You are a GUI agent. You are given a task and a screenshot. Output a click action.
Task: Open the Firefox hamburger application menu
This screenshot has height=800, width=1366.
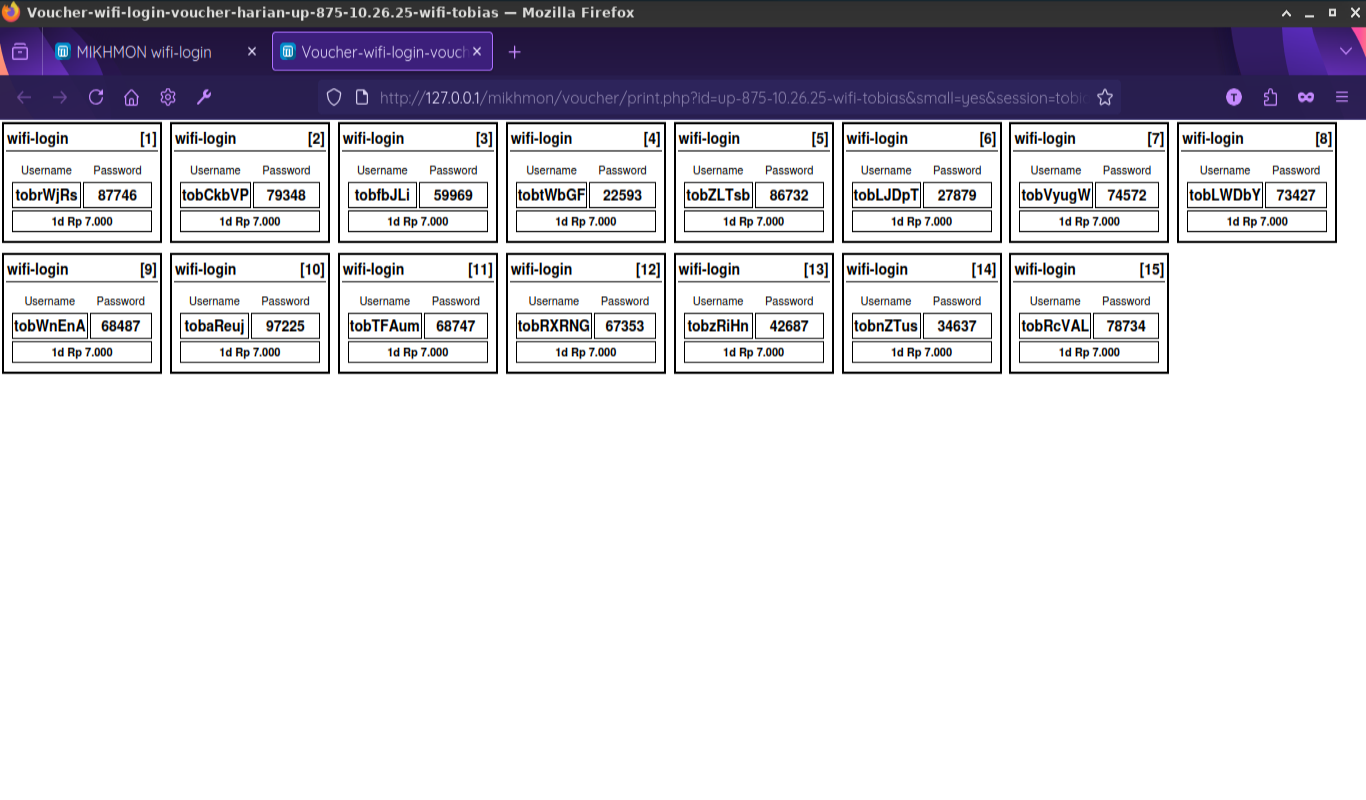click(1342, 97)
